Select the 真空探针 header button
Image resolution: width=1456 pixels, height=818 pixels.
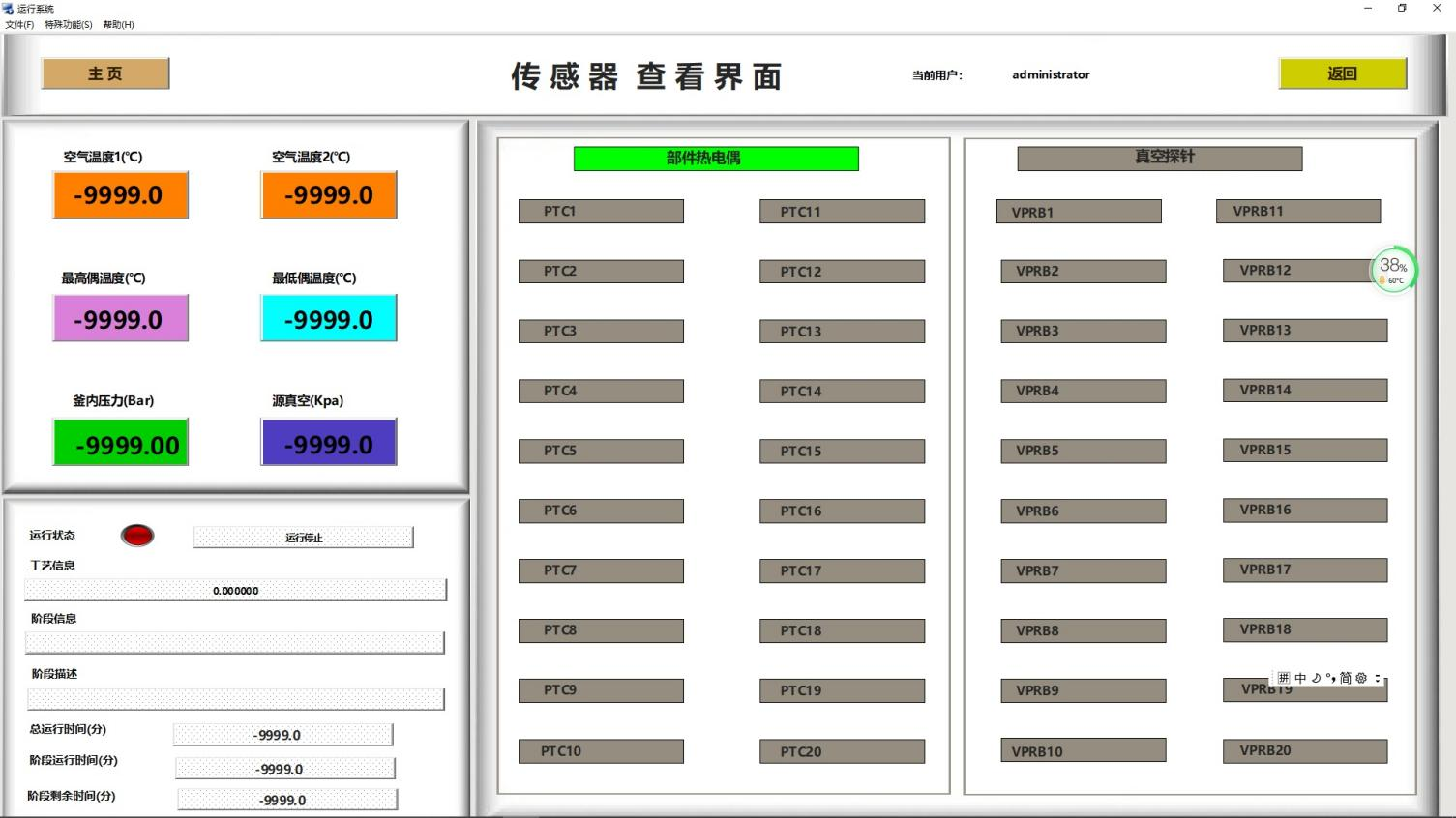1159,158
